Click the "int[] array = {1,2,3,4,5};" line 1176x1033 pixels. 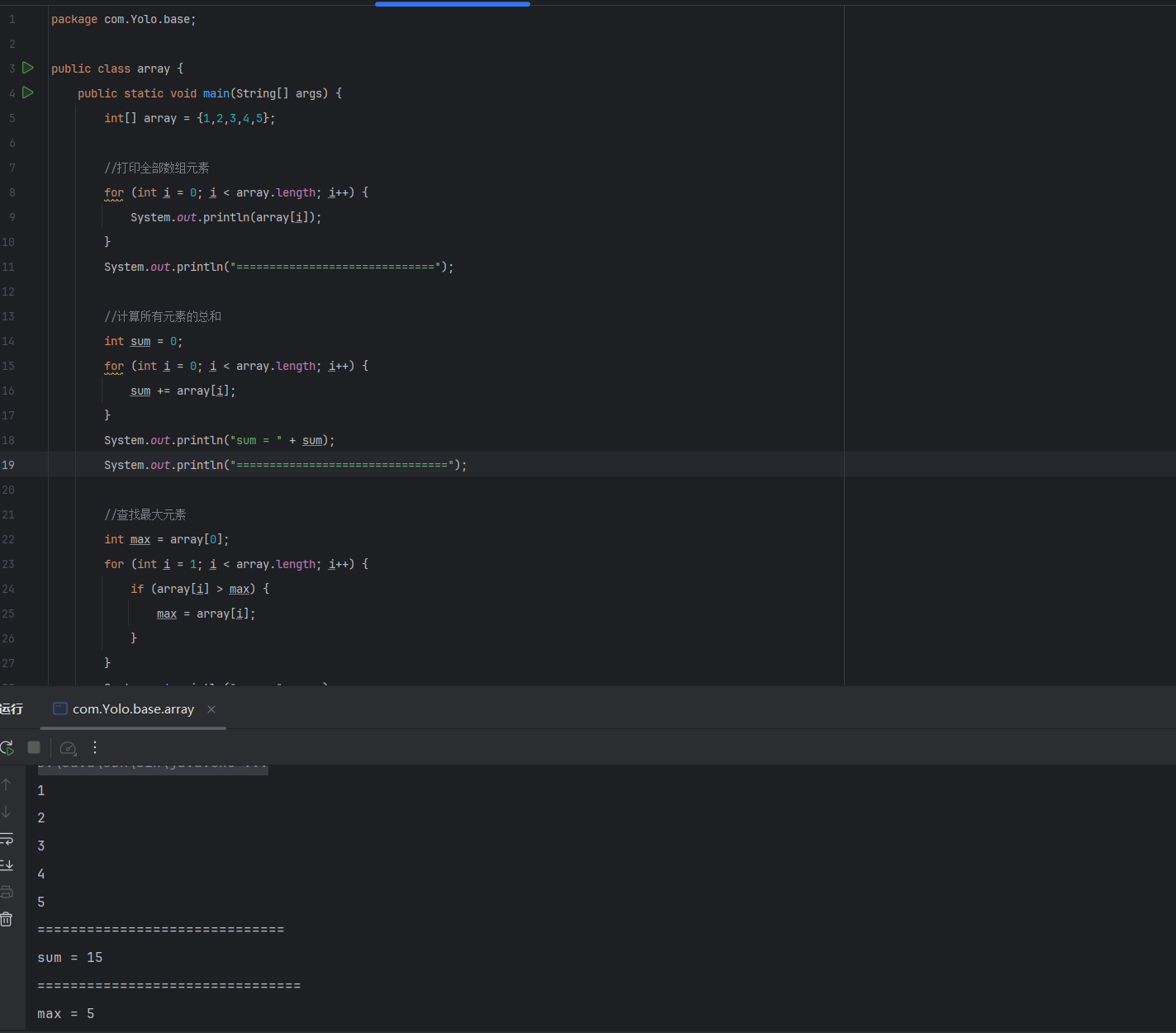[190, 118]
